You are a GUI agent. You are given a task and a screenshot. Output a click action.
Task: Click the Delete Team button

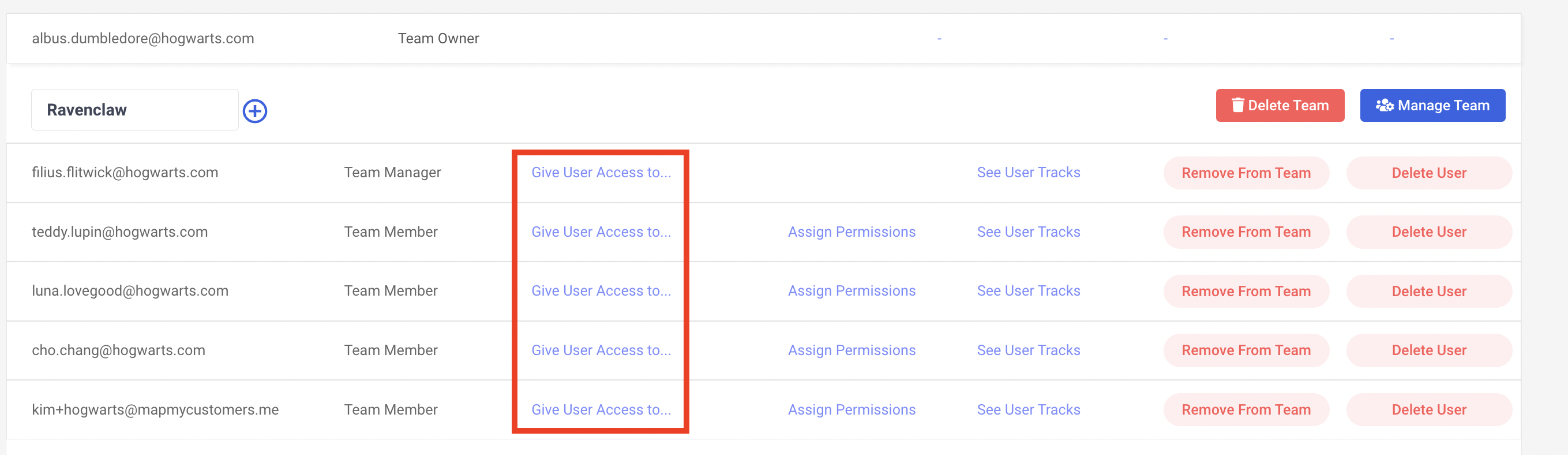[x=1280, y=105]
